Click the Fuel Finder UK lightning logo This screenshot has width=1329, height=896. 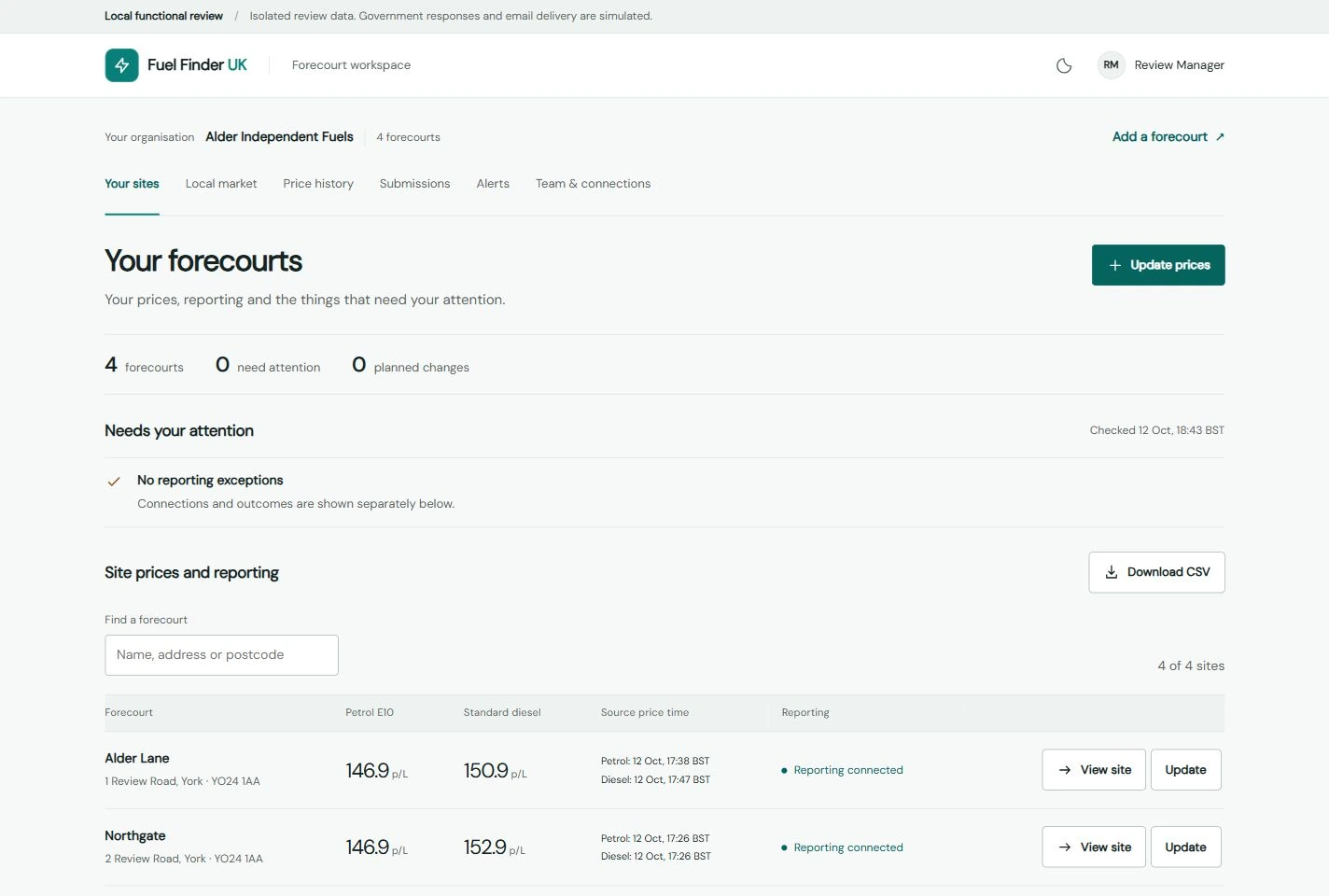tap(121, 65)
